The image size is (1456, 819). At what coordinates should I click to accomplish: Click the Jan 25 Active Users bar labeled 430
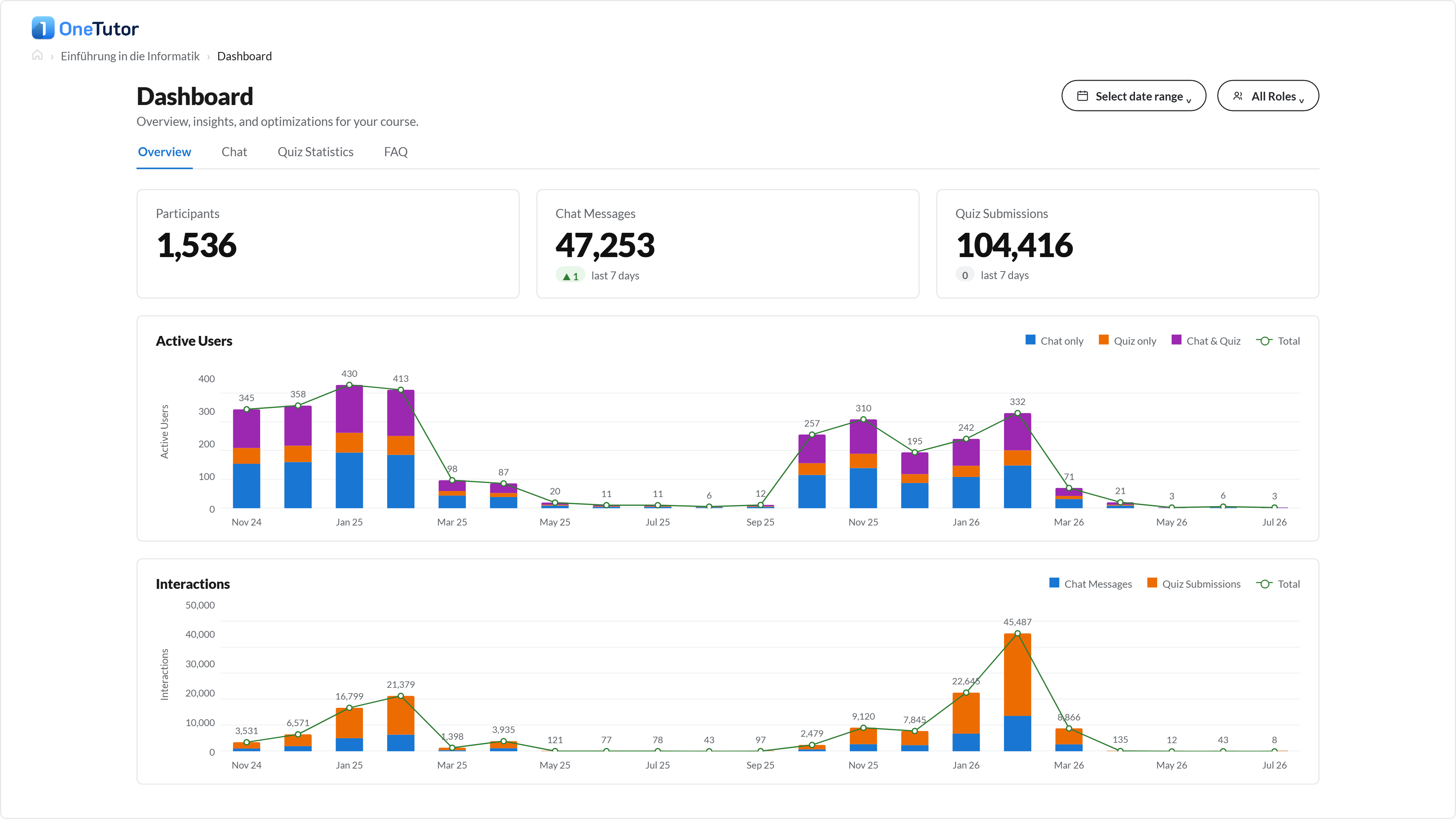coord(349,447)
